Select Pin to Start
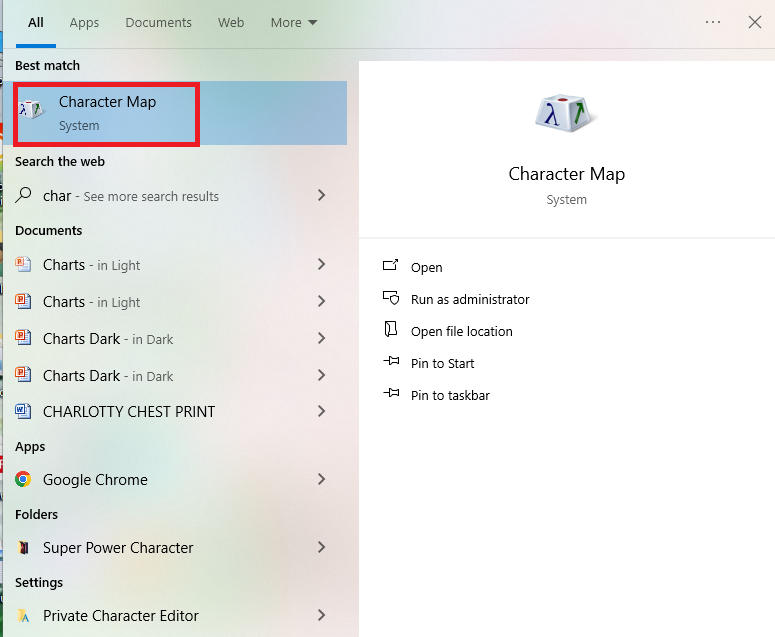Screen dimensions: 775x637 click(x=442, y=364)
